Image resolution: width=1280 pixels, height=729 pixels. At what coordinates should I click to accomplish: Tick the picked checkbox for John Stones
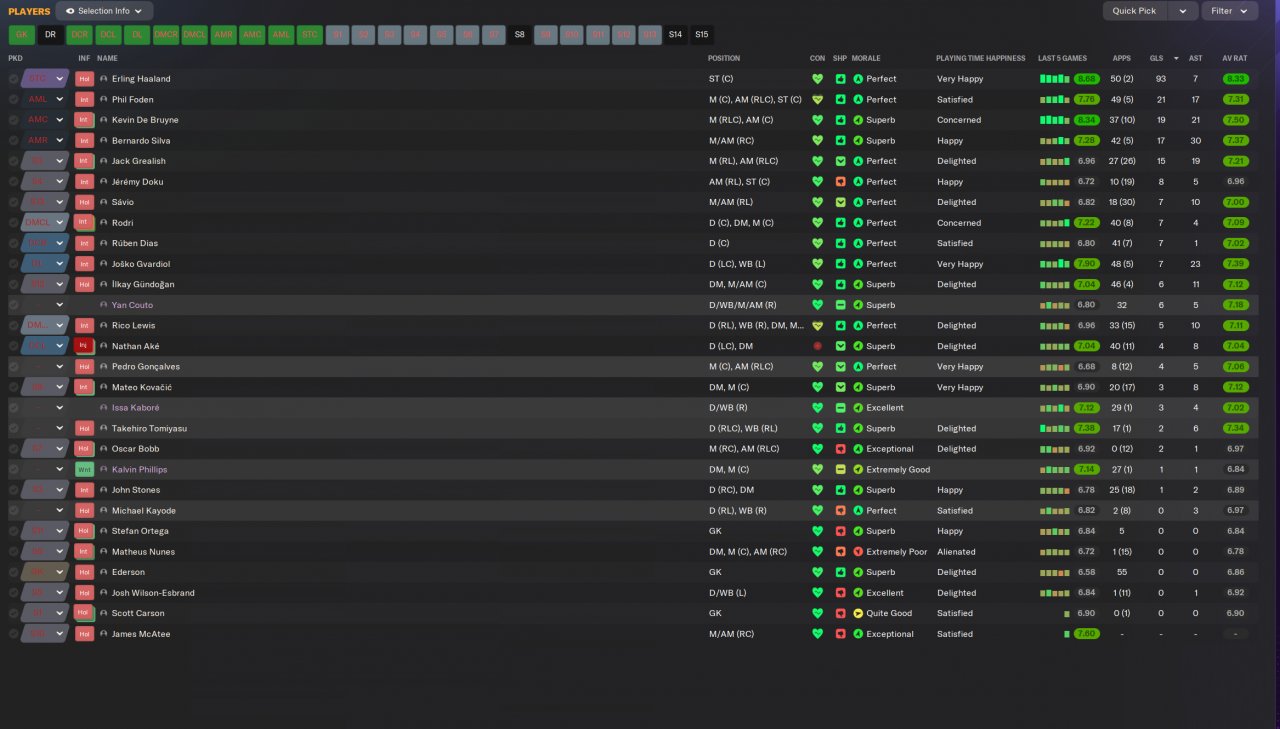[x=14, y=490]
